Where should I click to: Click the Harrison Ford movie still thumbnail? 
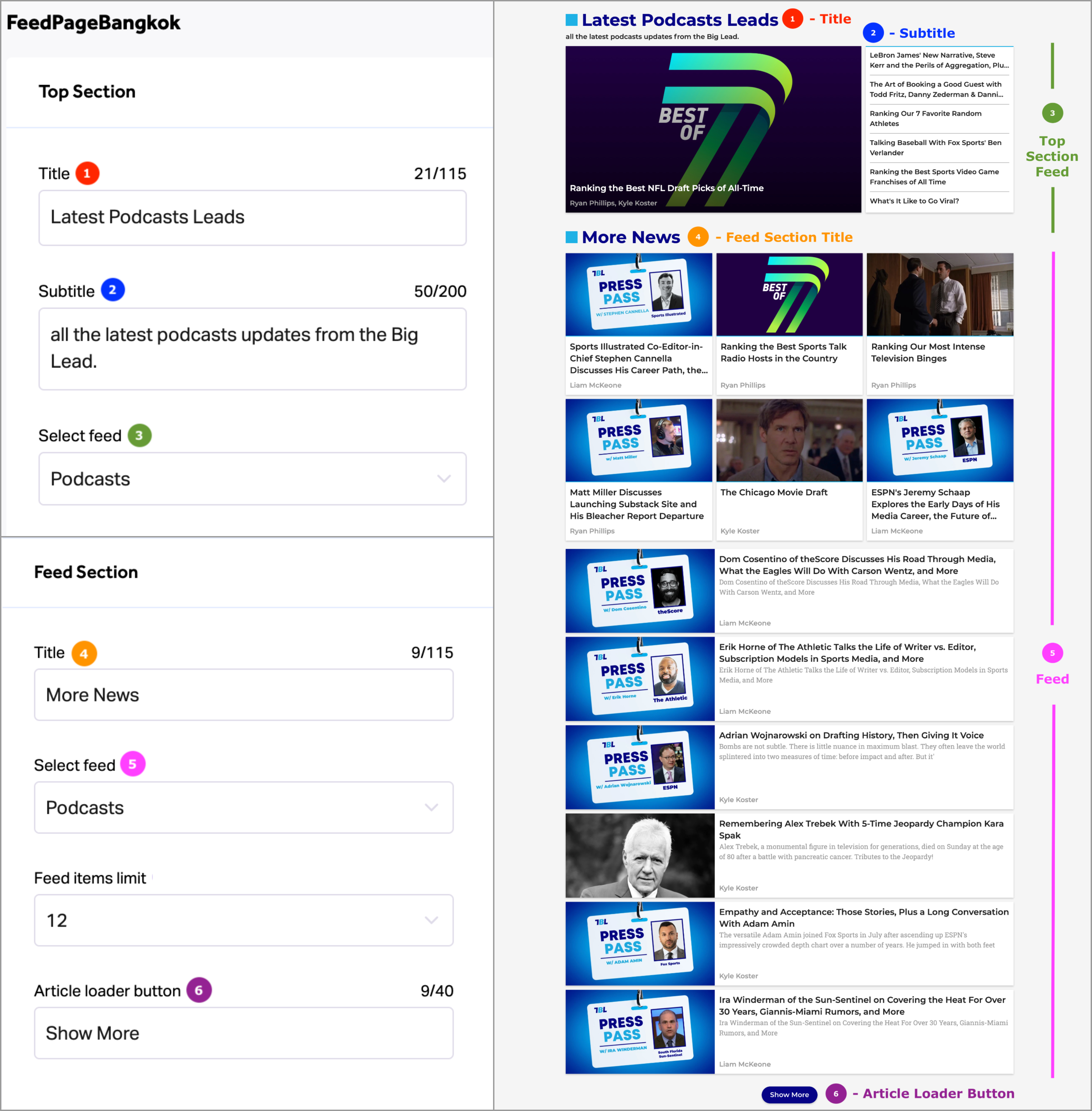point(789,440)
